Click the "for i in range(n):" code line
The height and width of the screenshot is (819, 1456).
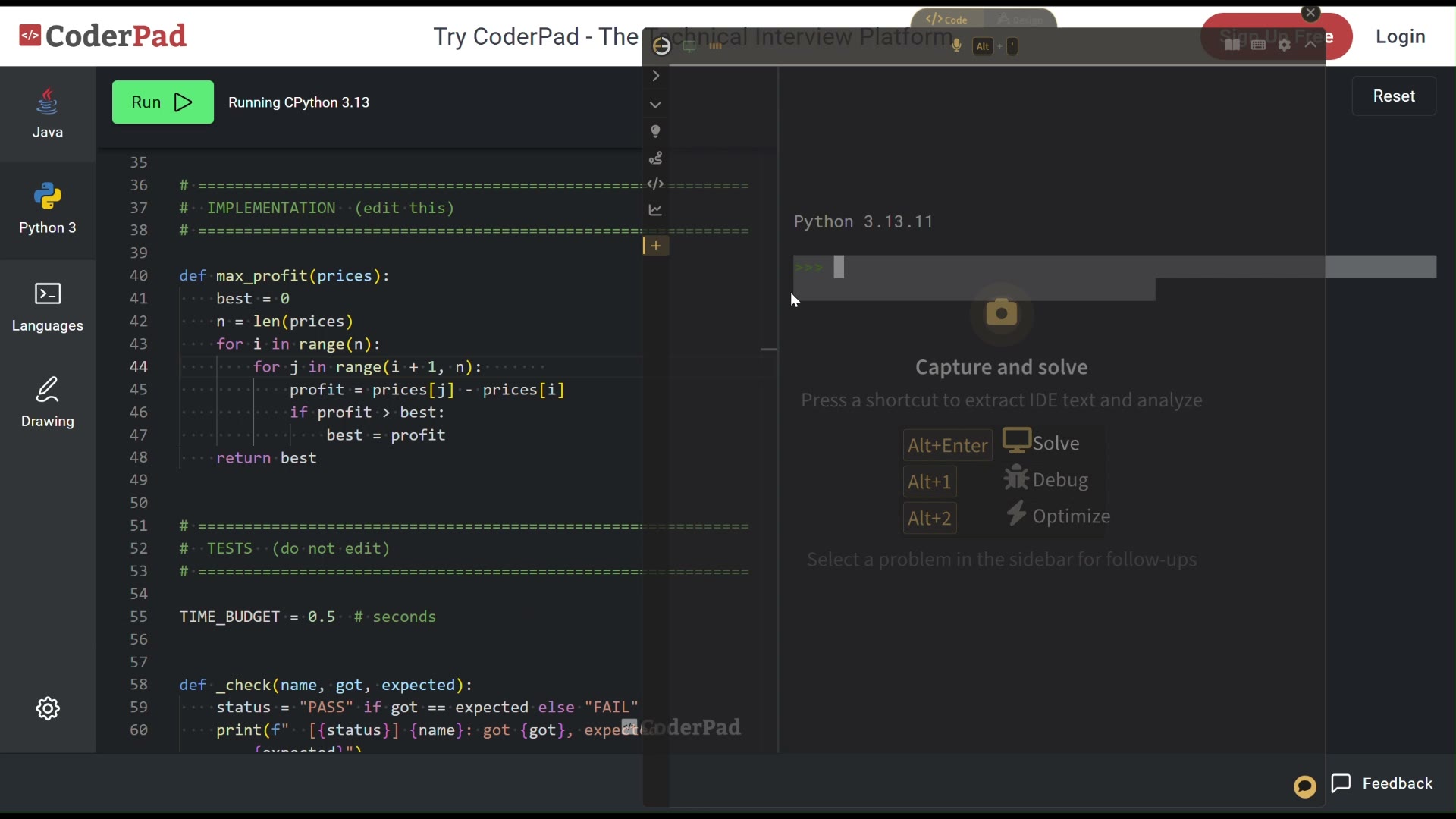298,344
